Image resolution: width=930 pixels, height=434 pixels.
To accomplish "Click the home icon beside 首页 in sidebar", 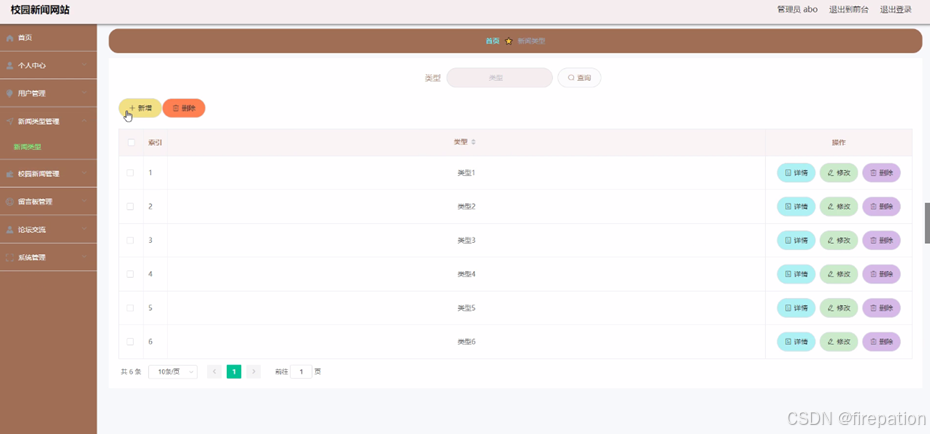I will tap(9, 38).
